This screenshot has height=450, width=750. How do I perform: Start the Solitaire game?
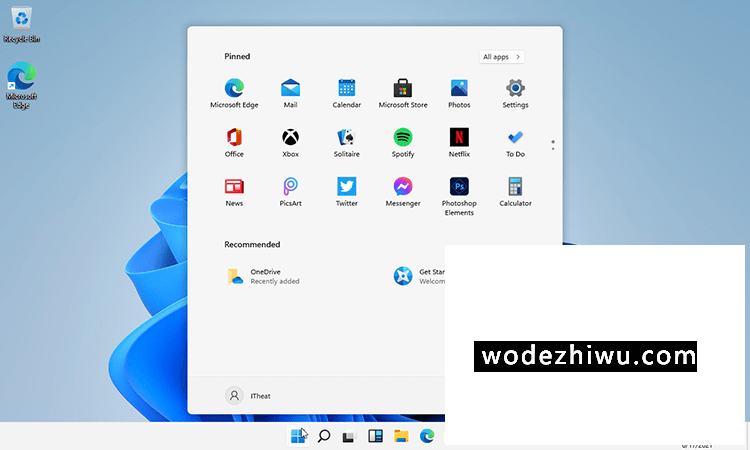[346, 143]
